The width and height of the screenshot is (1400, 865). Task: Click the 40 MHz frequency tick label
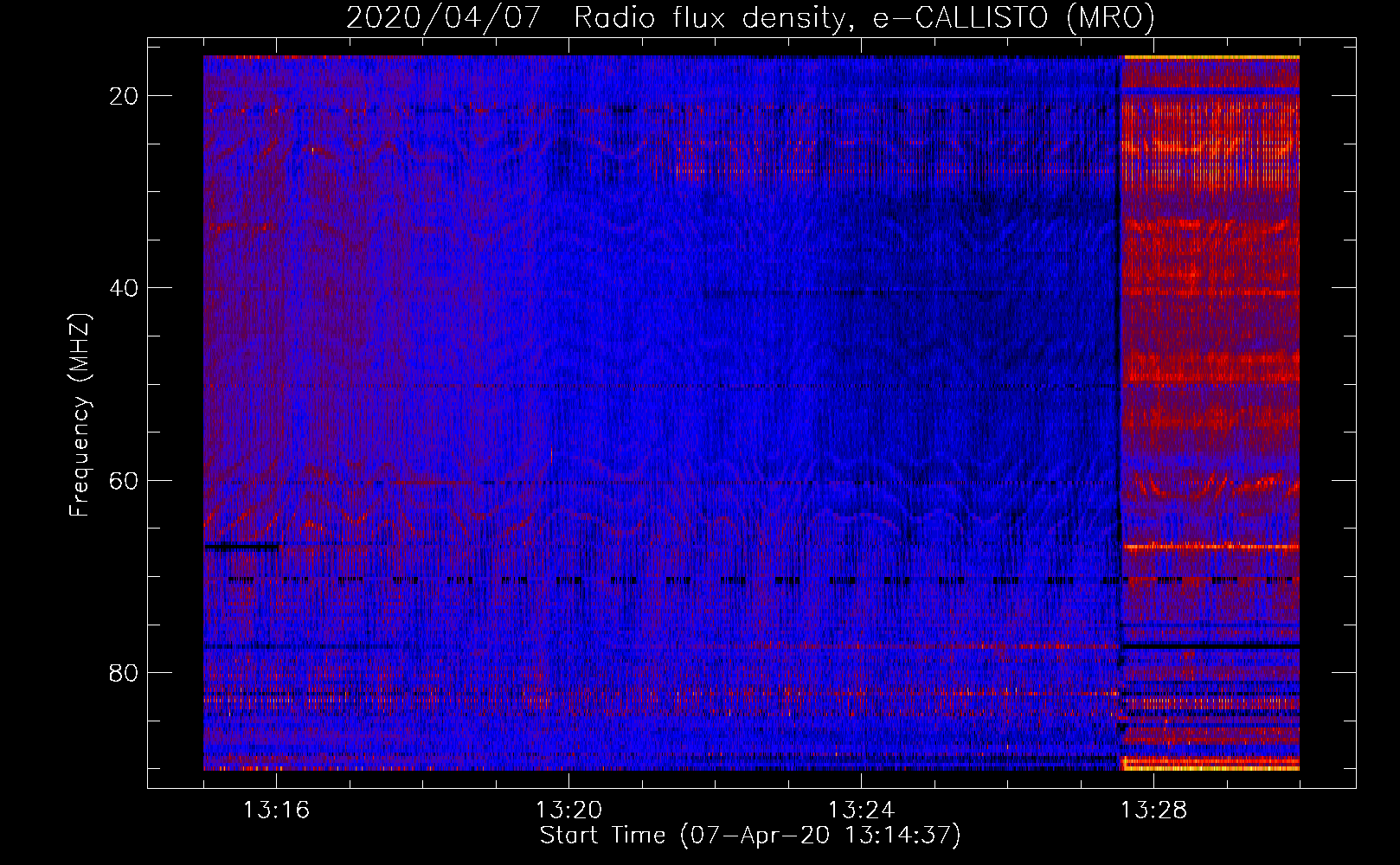pos(124,288)
